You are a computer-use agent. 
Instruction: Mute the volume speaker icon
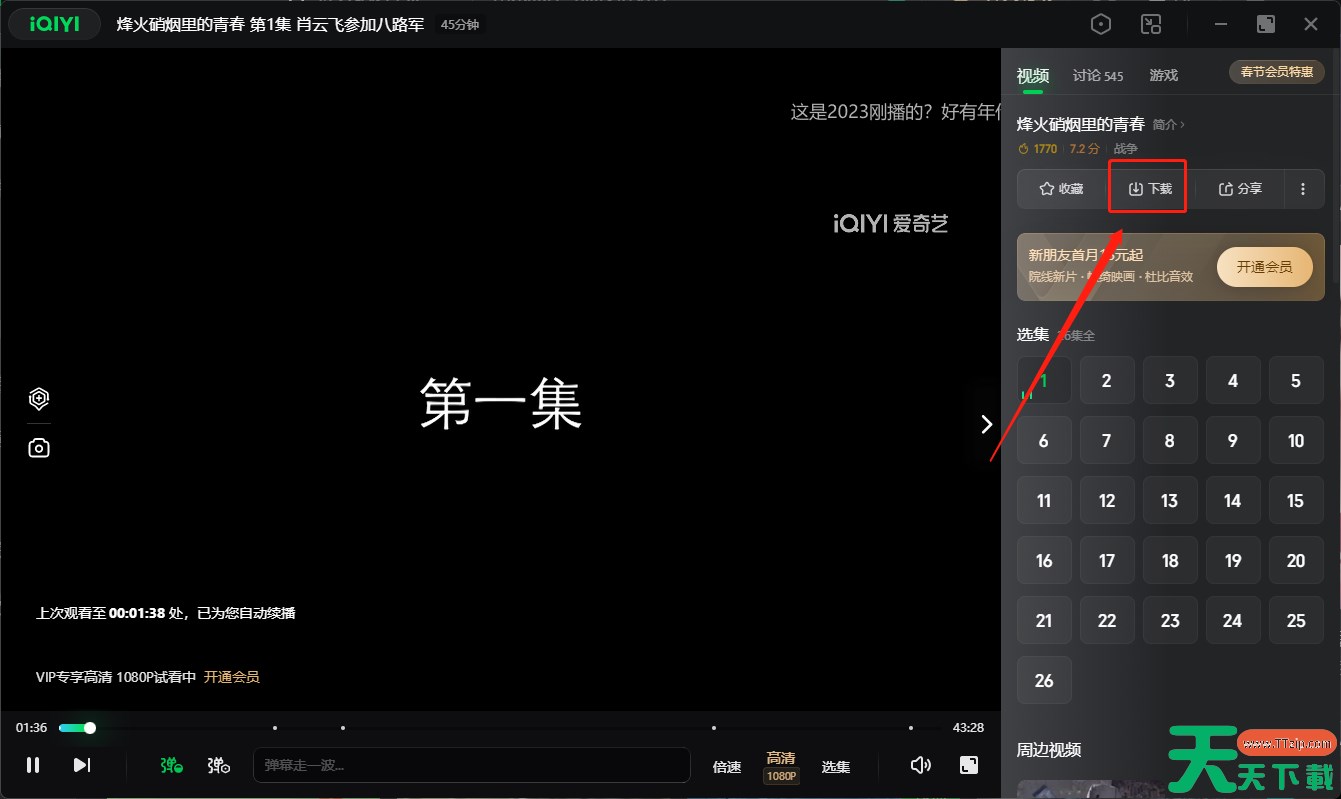(921, 765)
